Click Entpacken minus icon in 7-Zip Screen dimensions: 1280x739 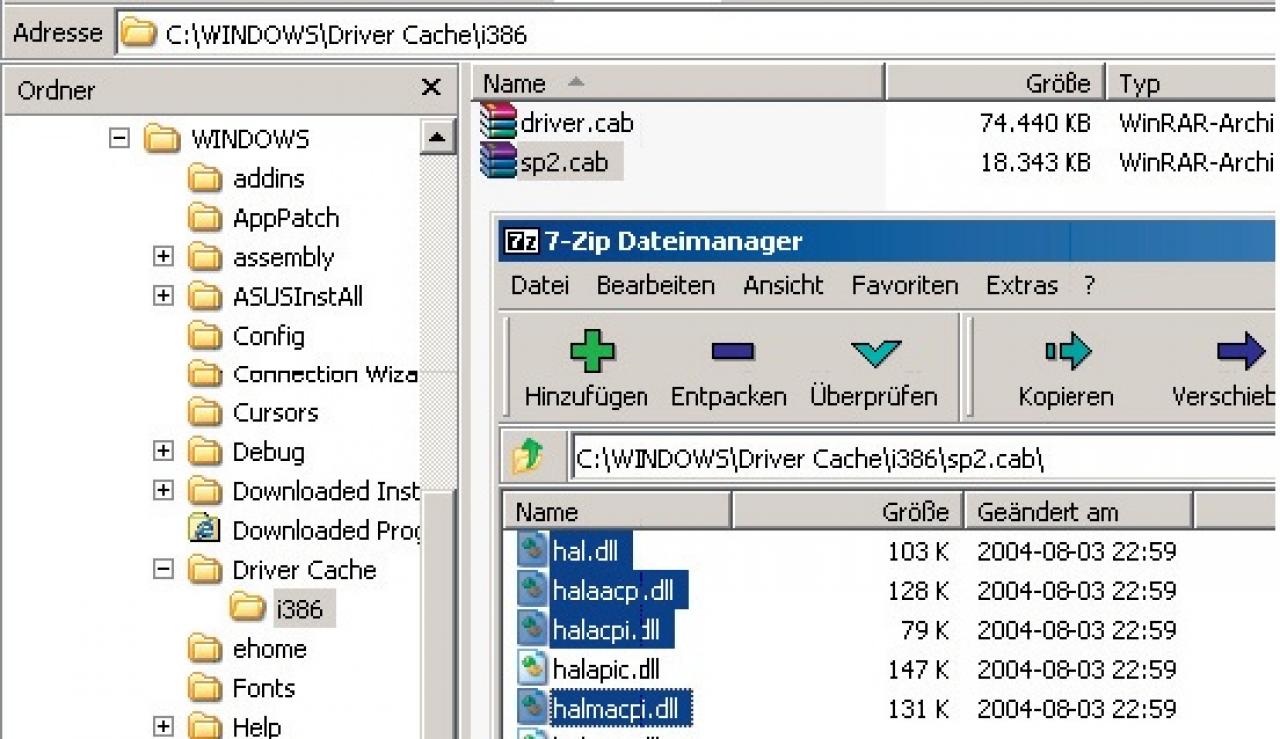pos(732,352)
